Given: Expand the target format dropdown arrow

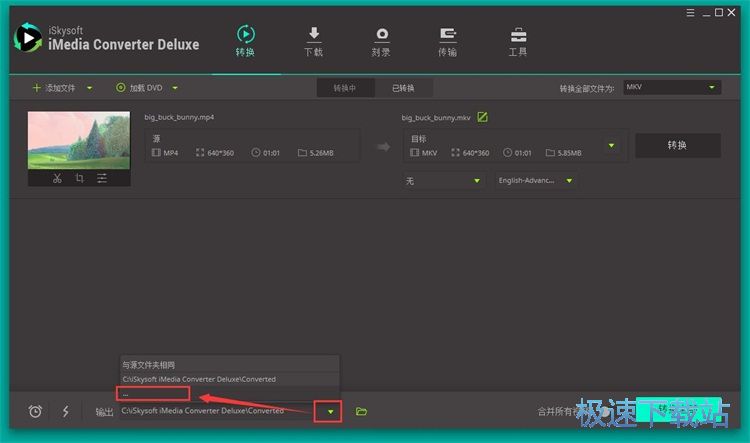Looking at the screenshot, I should coord(611,145).
